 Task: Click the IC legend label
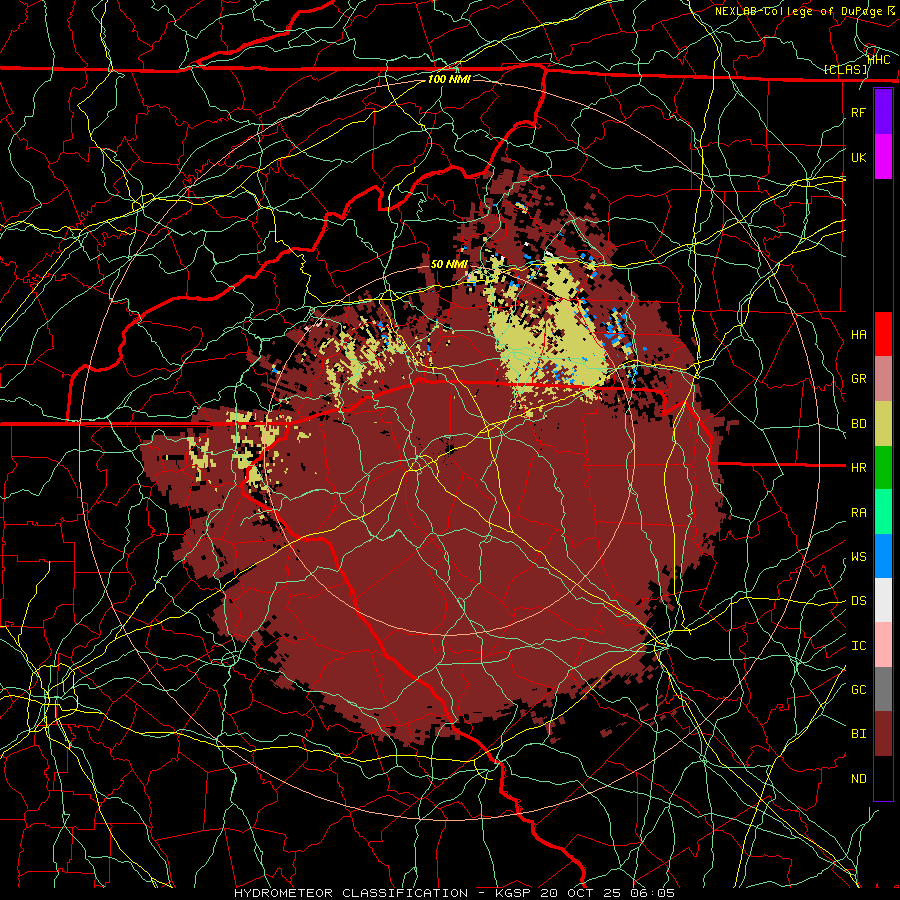[x=858, y=646]
